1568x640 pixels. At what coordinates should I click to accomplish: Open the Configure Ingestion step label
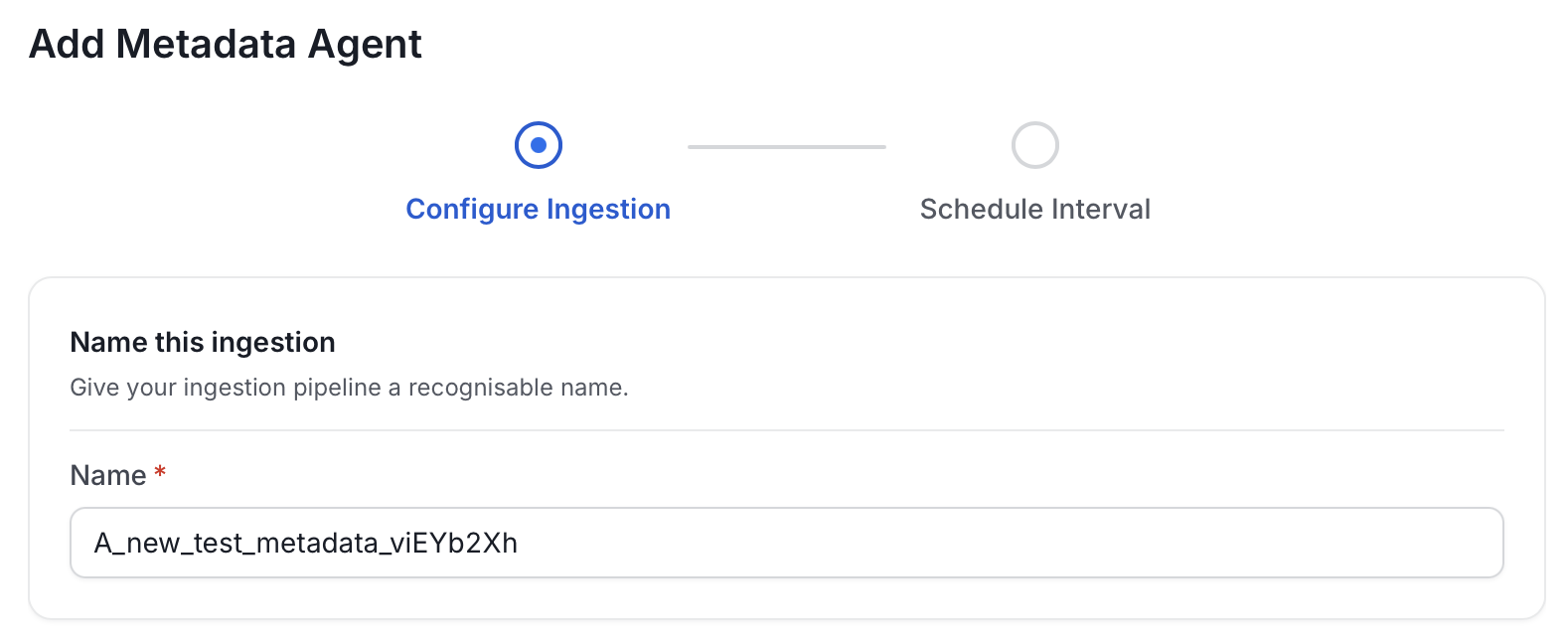pyautogui.click(x=539, y=209)
